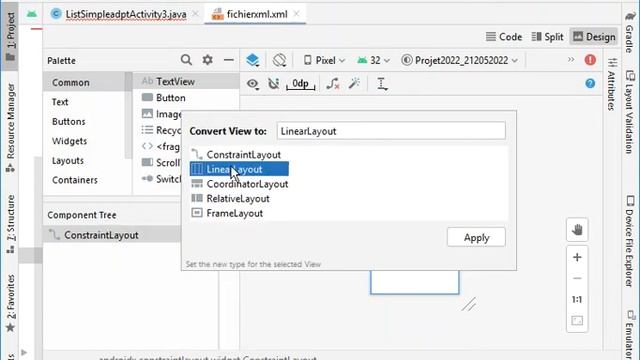Set default margins 0dp
Screen dimensions: 640x360
[300, 84]
